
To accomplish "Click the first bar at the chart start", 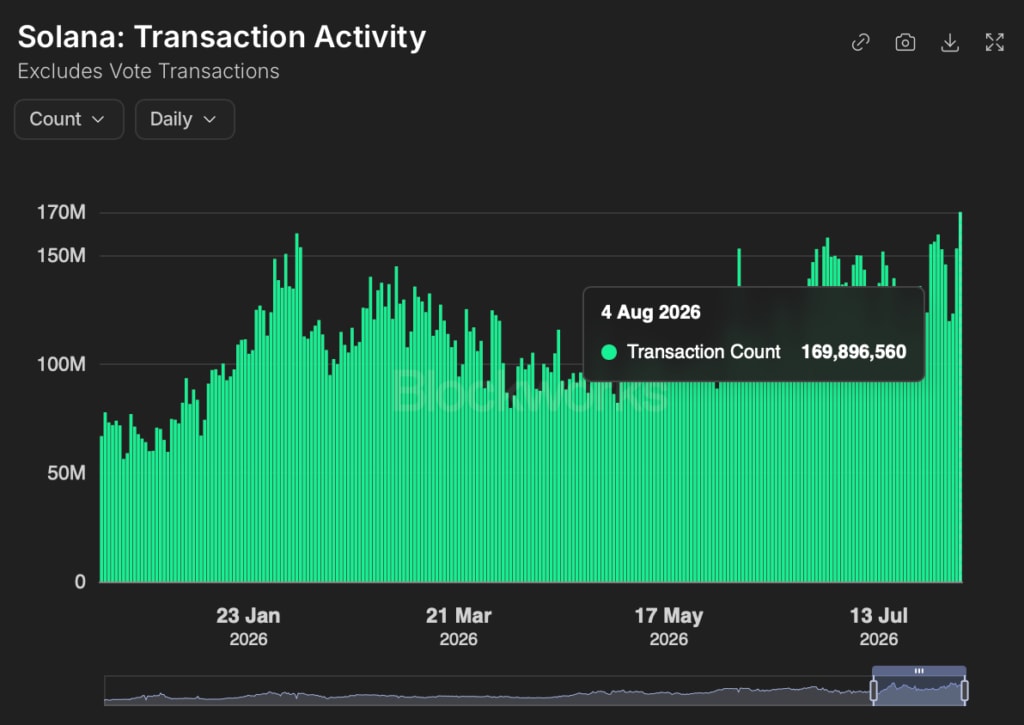I will point(101,509).
